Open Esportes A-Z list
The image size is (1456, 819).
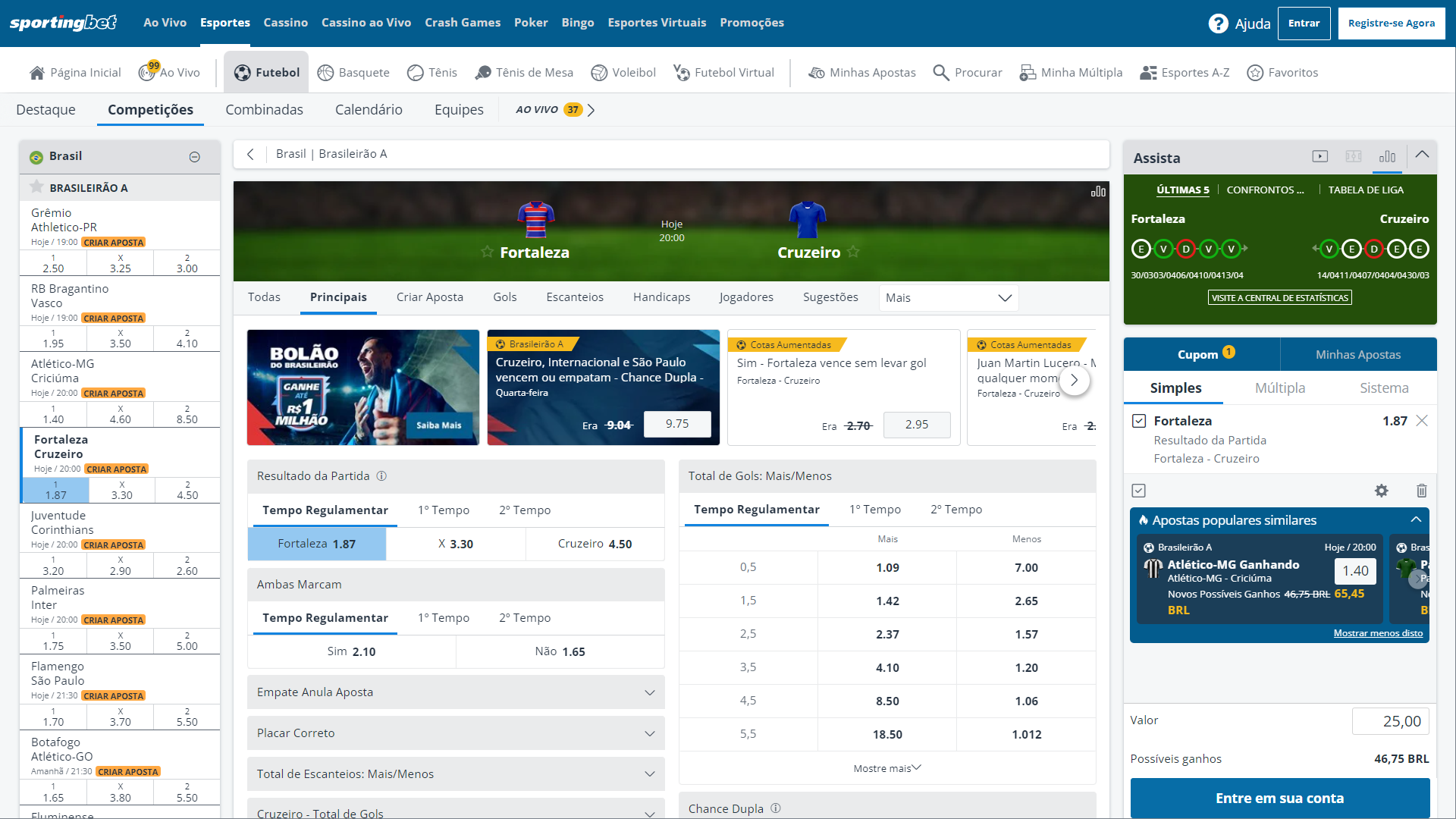click(1185, 73)
